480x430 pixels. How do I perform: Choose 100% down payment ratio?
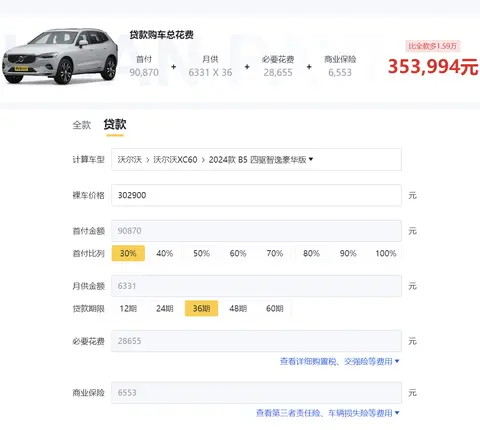point(386,253)
